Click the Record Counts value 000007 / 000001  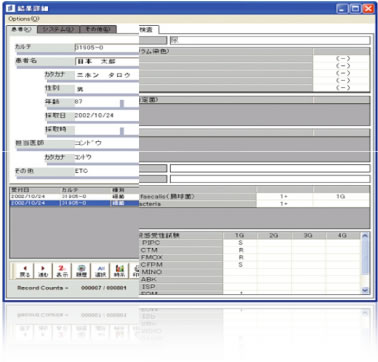pos(104,288)
